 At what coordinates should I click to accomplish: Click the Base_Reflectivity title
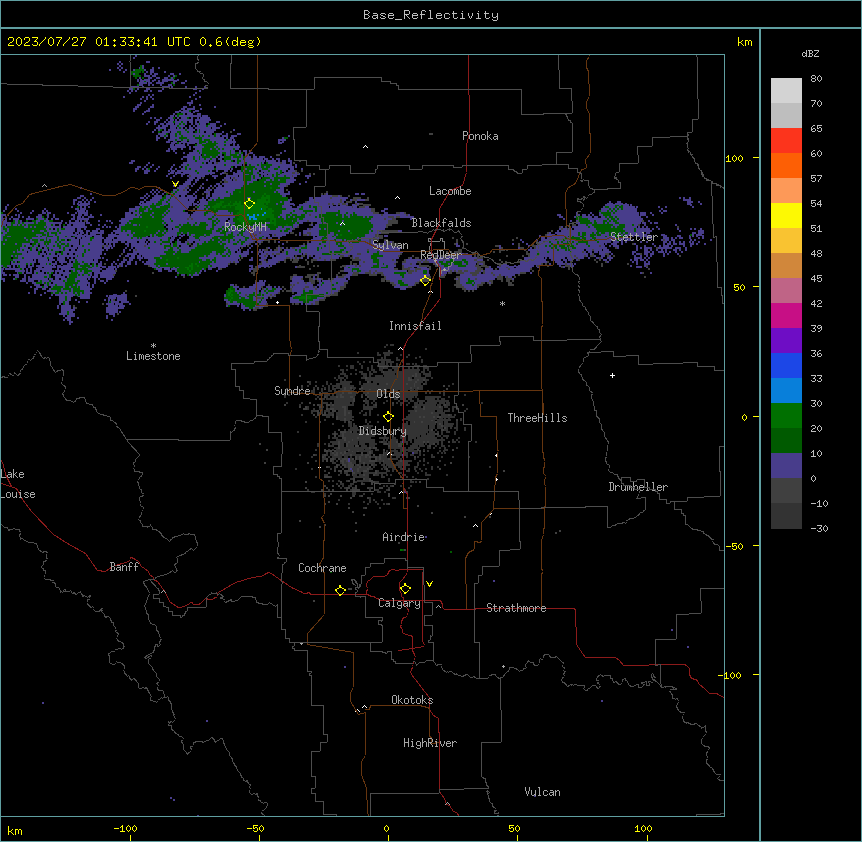click(x=431, y=15)
